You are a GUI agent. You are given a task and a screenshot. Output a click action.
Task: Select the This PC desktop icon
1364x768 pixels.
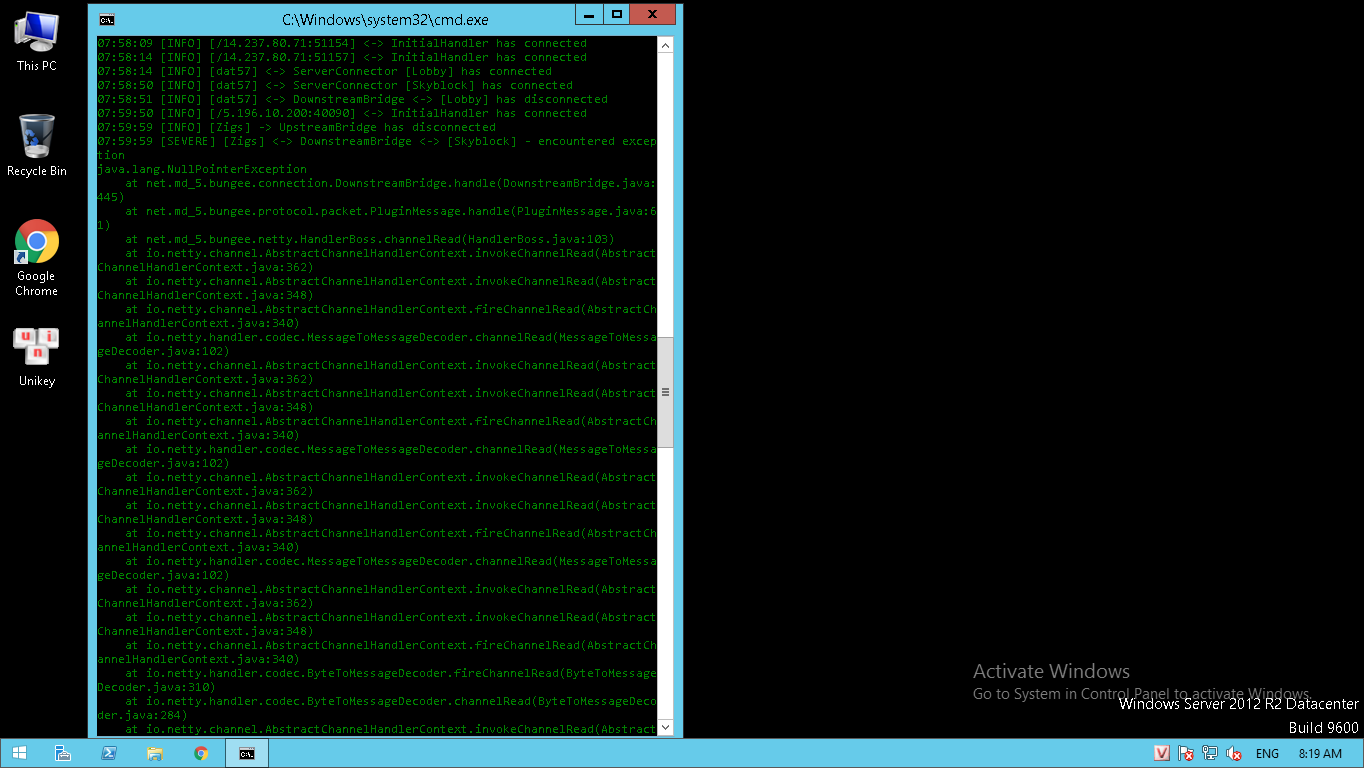point(36,41)
